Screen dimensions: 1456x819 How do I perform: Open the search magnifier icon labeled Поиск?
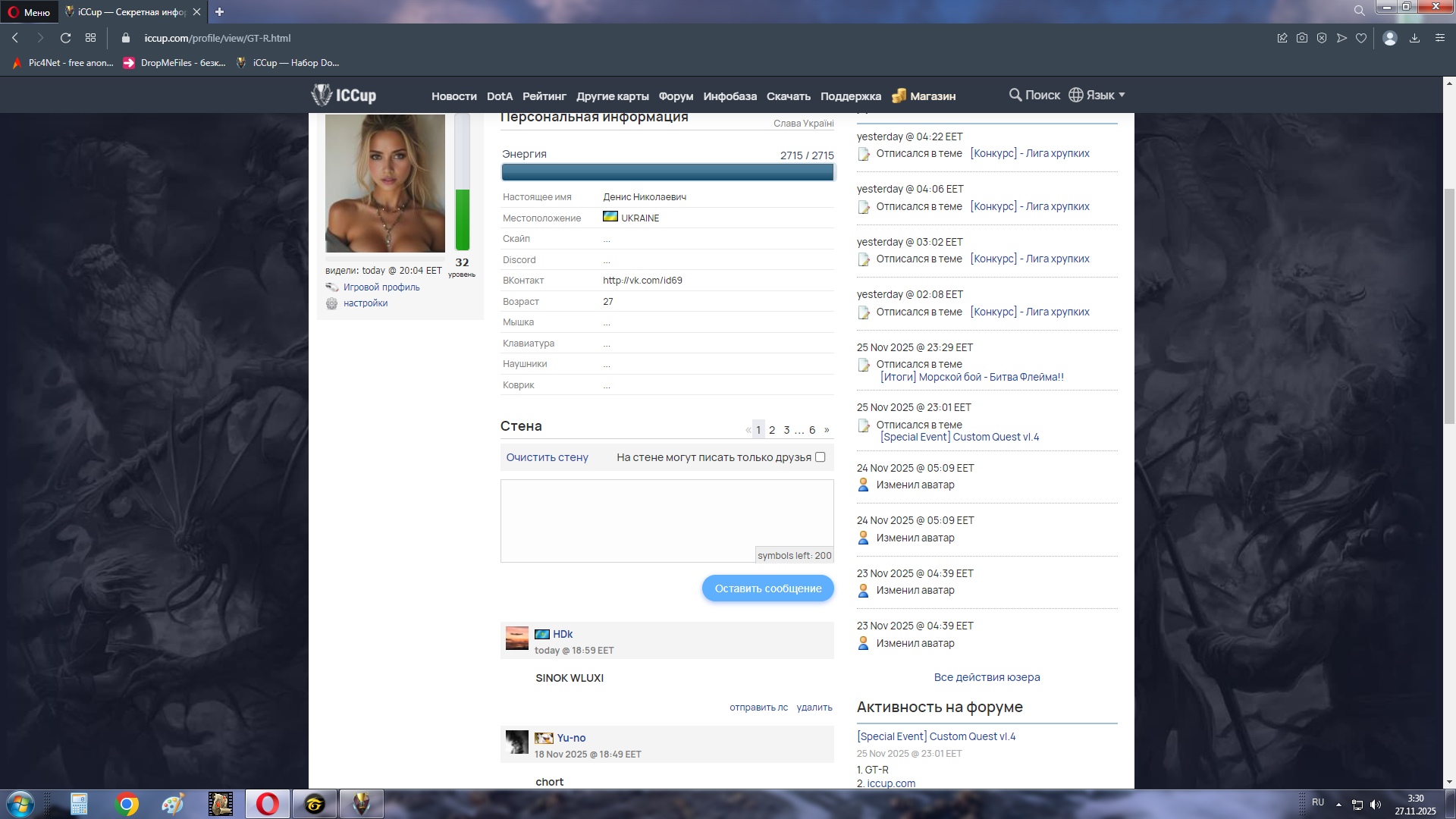tap(1015, 95)
